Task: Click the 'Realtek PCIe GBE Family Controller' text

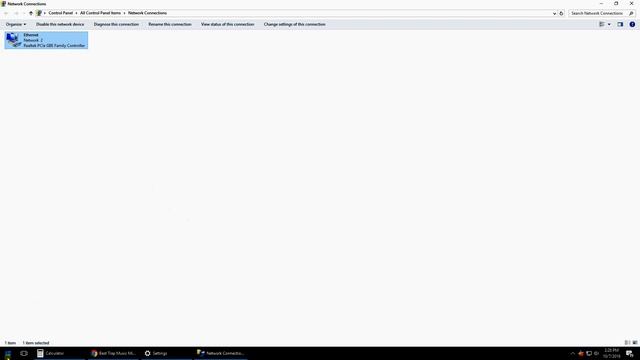Action: pos(54,46)
